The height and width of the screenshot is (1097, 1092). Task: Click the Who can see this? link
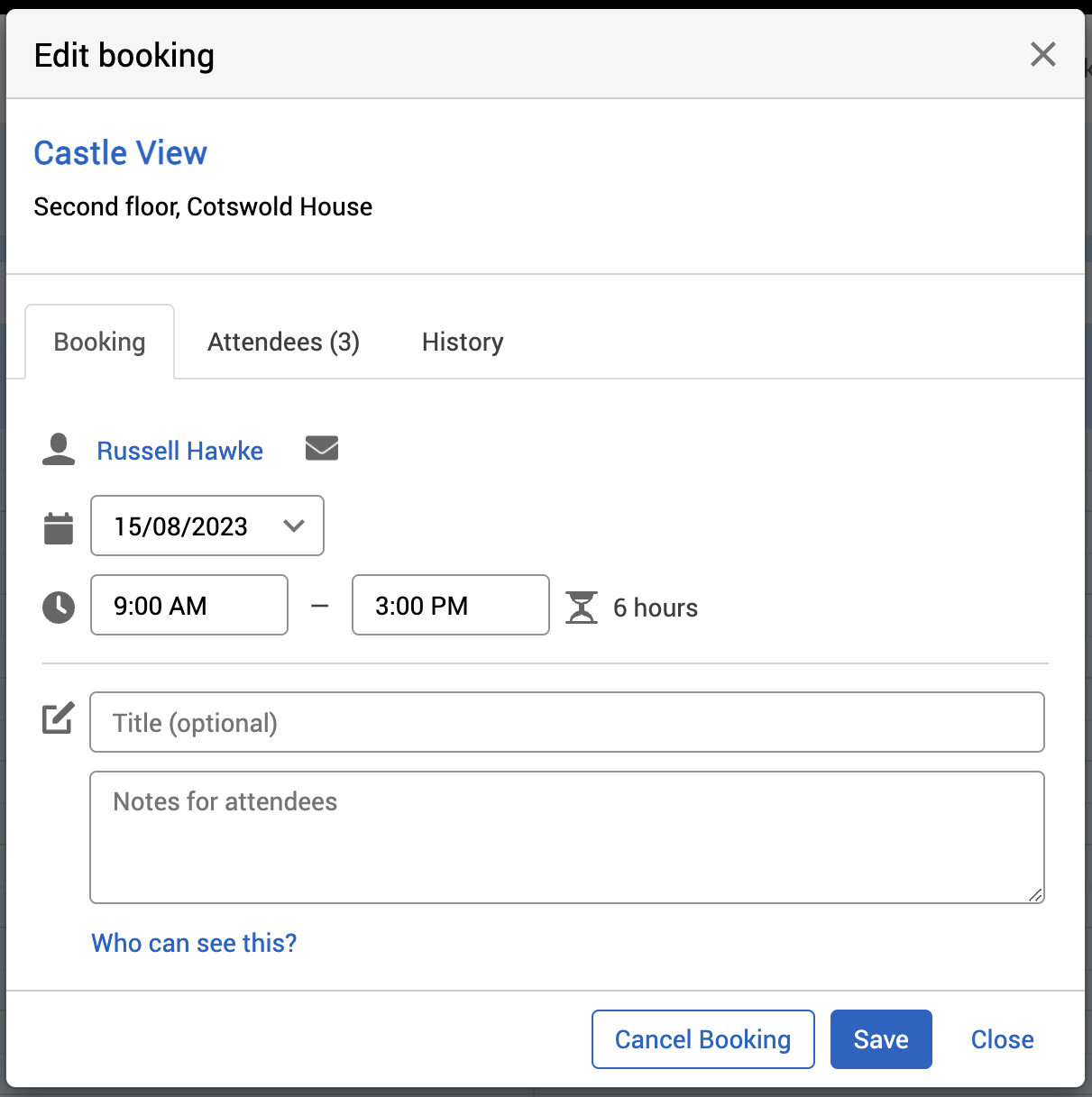(x=194, y=943)
